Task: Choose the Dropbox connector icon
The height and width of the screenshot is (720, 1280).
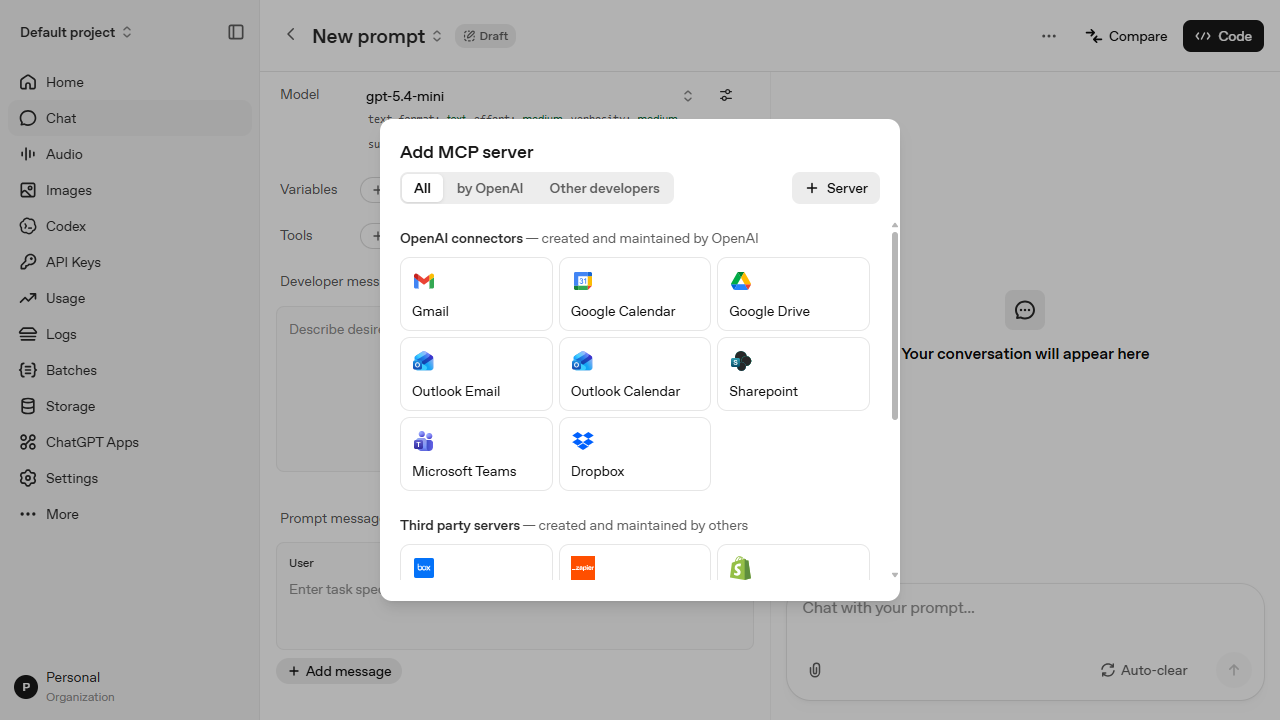Action: [583, 441]
